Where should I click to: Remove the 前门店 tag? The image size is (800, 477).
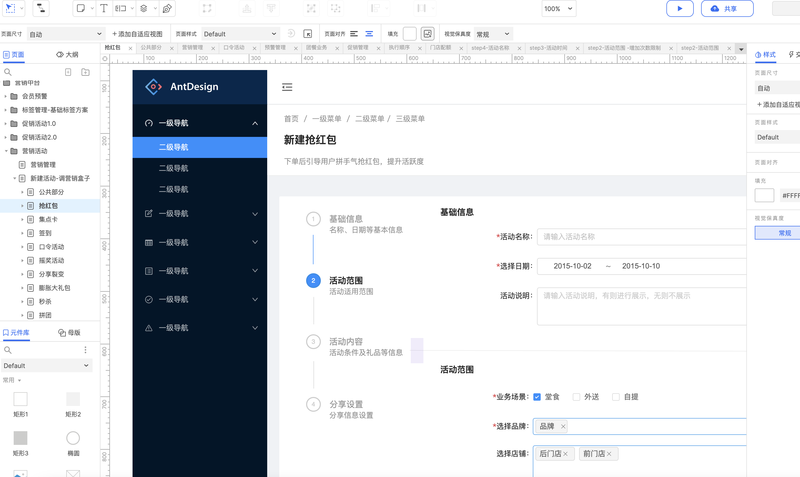tap(609, 454)
